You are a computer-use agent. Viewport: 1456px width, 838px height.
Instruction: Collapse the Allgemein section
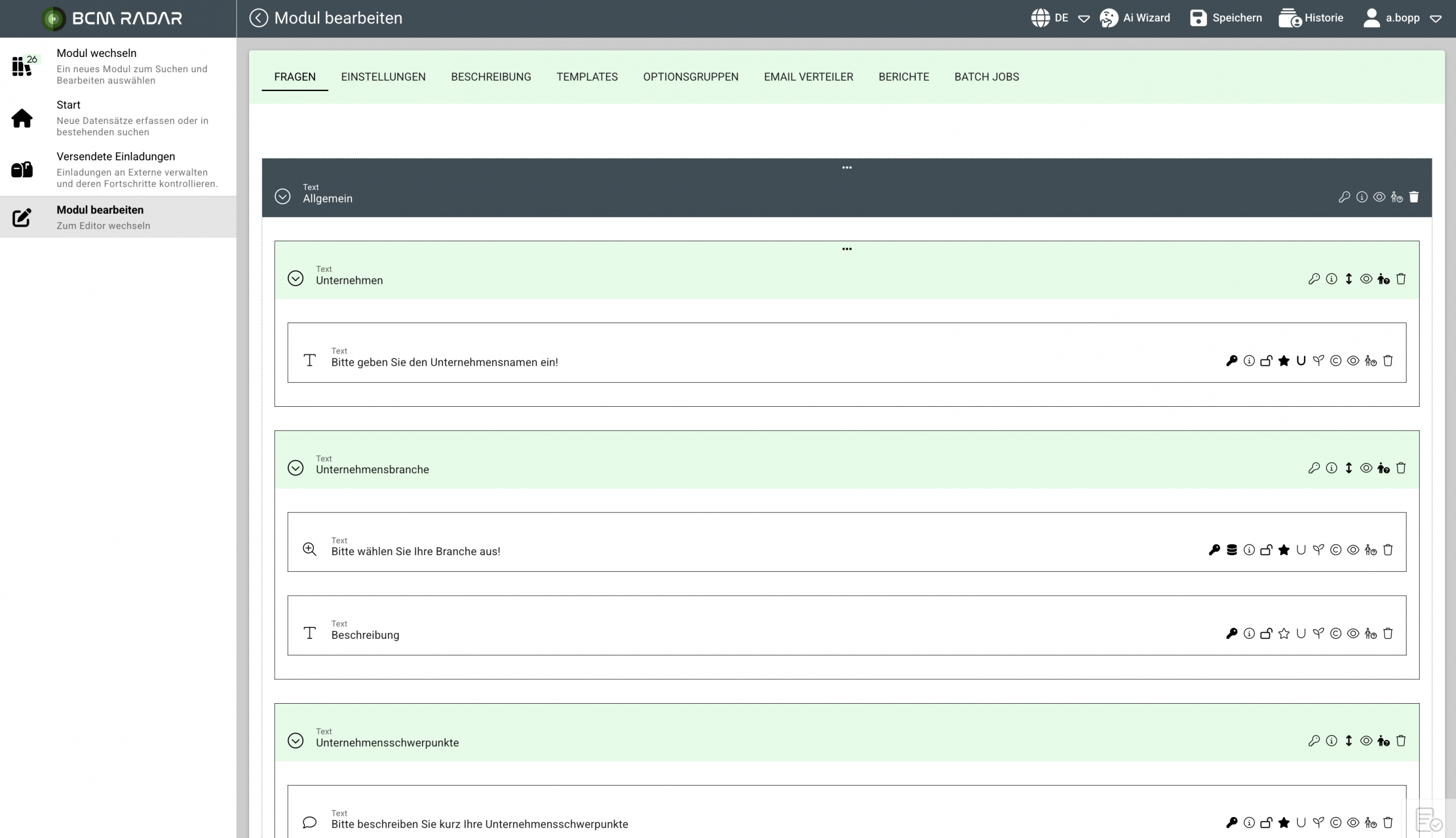[x=283, y=197]
